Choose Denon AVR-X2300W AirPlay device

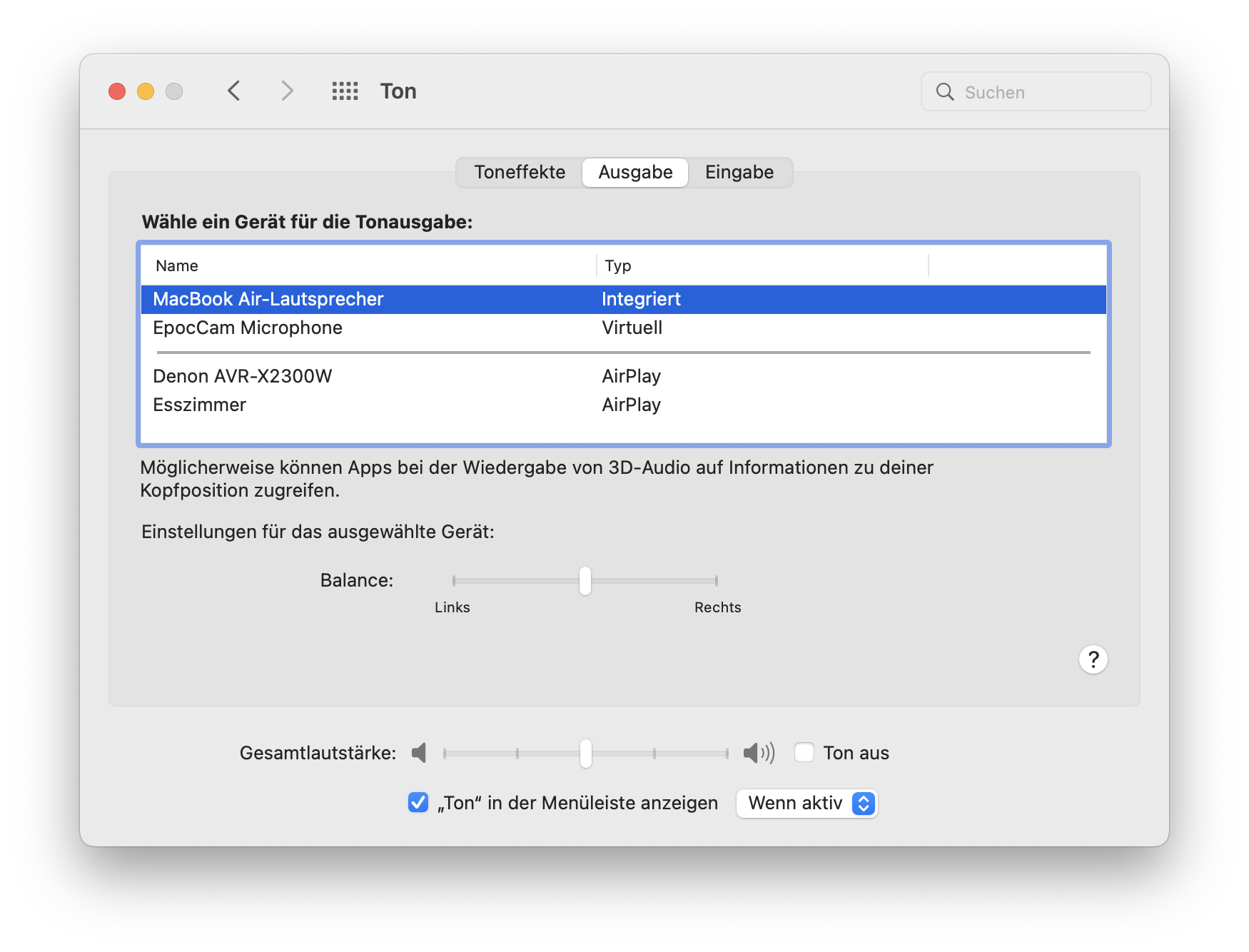point(623,376)
